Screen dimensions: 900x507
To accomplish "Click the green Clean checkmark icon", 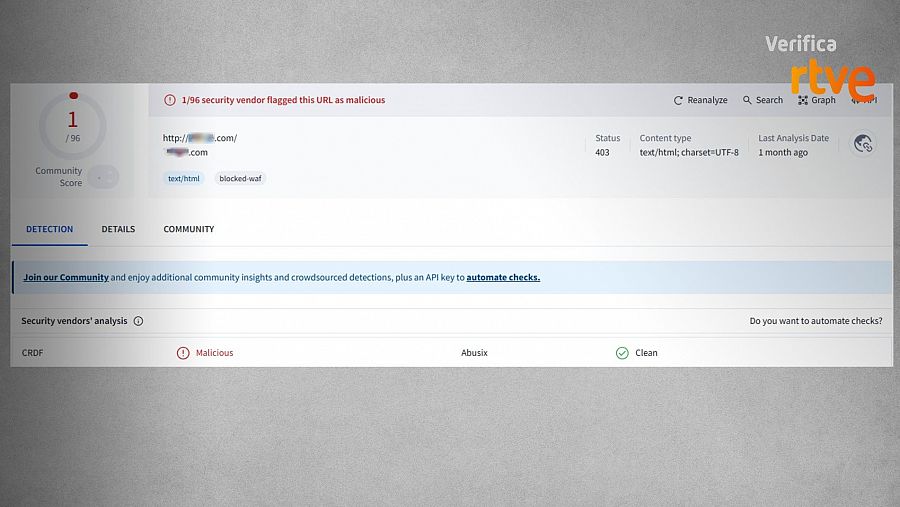I will pos(622,353).
